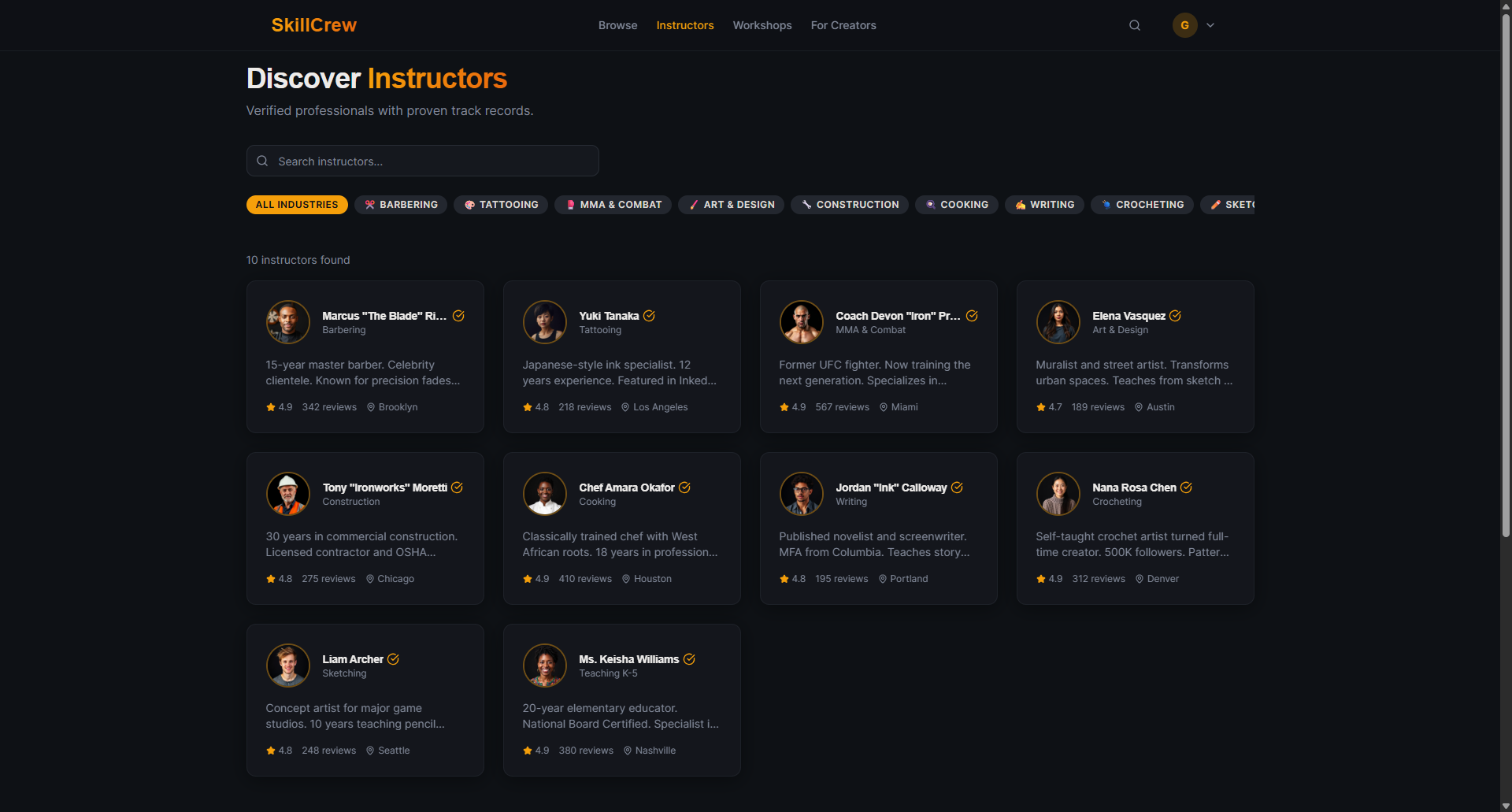Click verified badge beside Chef Amara Okafor
This screenshot has width=1512, height=812.
click(x=684, y=488)
